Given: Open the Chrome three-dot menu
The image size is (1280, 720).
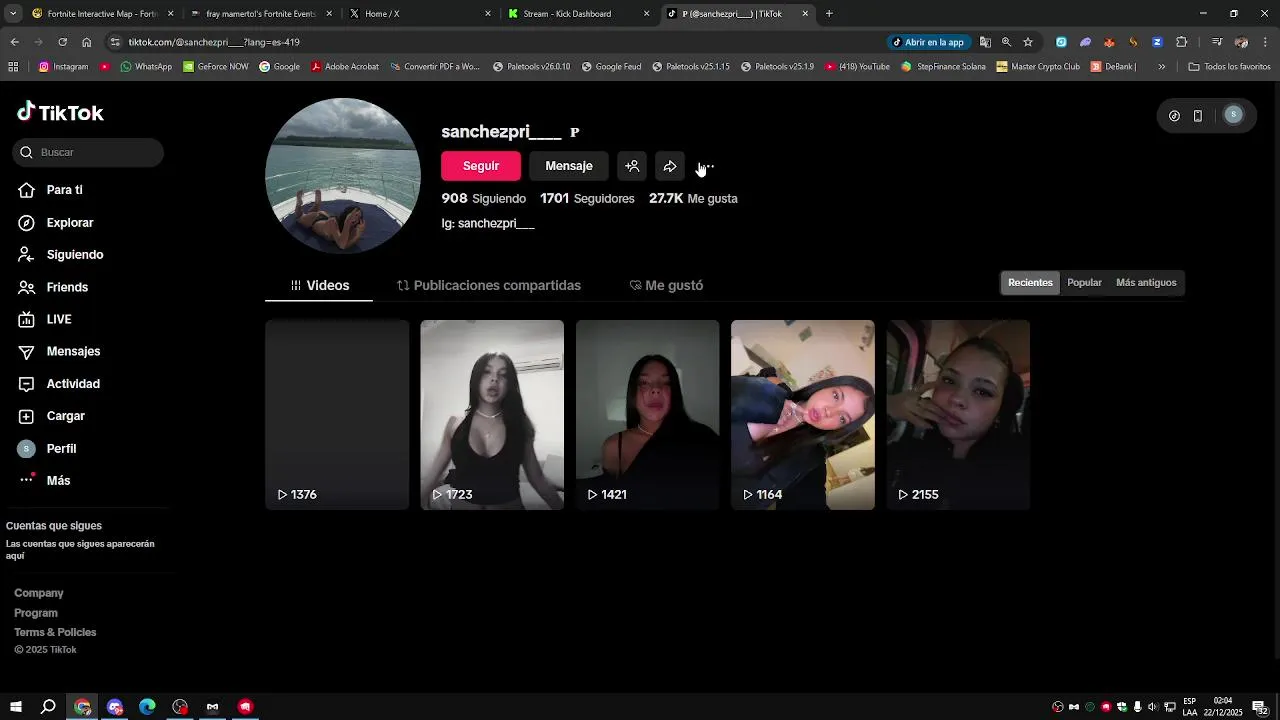Looking at the screenshot, I should point(1265,42).
